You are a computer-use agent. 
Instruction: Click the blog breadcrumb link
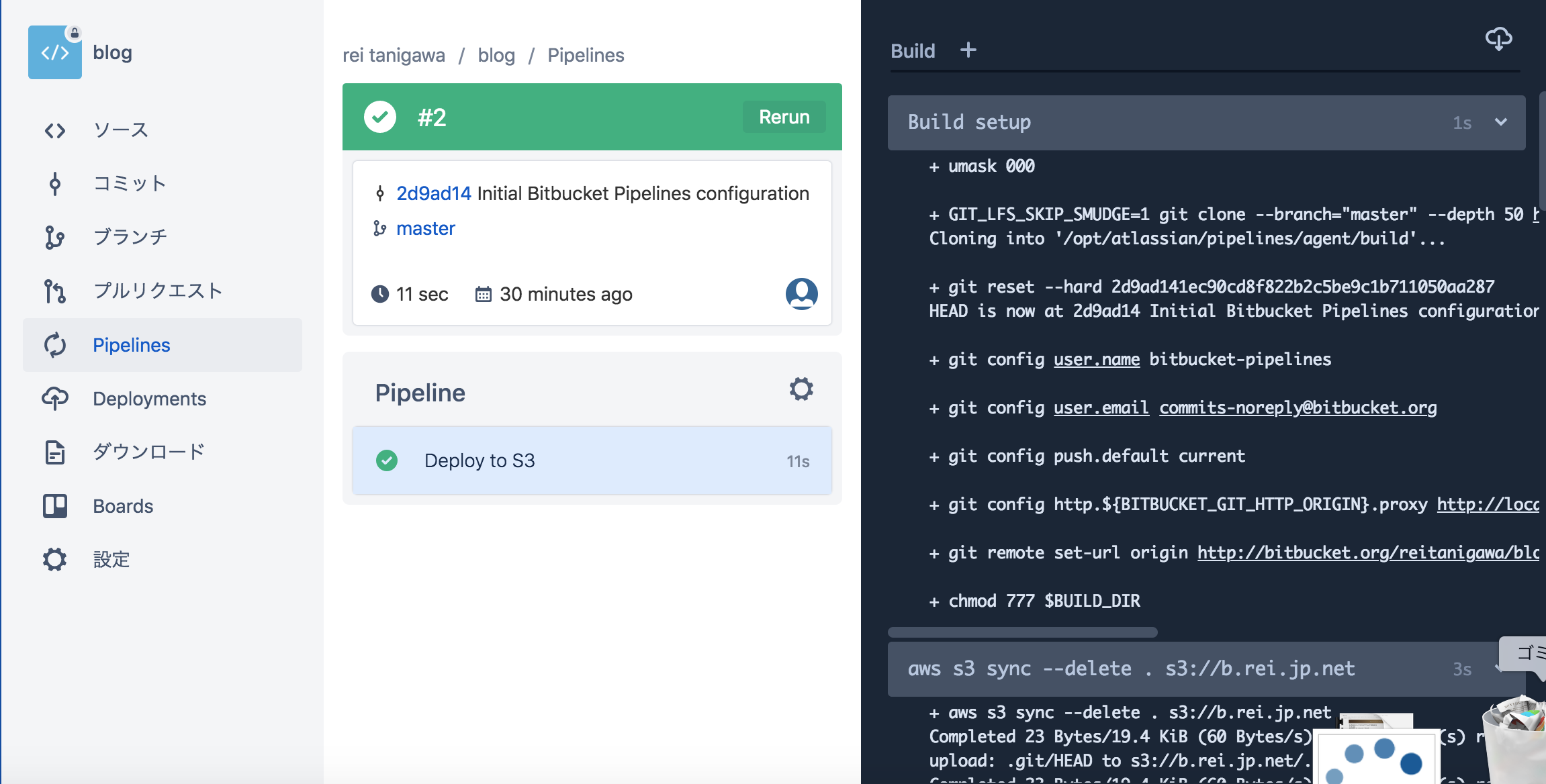496,55
